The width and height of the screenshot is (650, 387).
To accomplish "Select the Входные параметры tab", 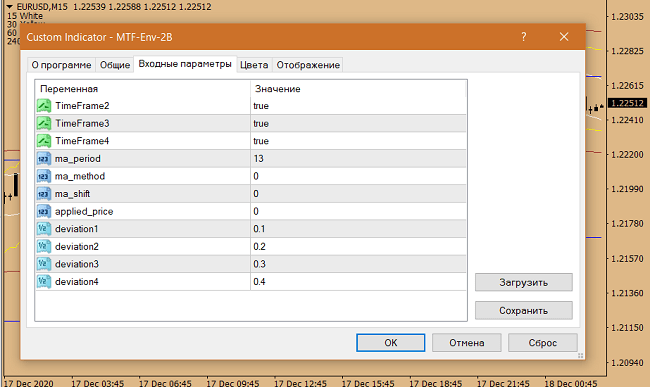I will coord(185,64).
